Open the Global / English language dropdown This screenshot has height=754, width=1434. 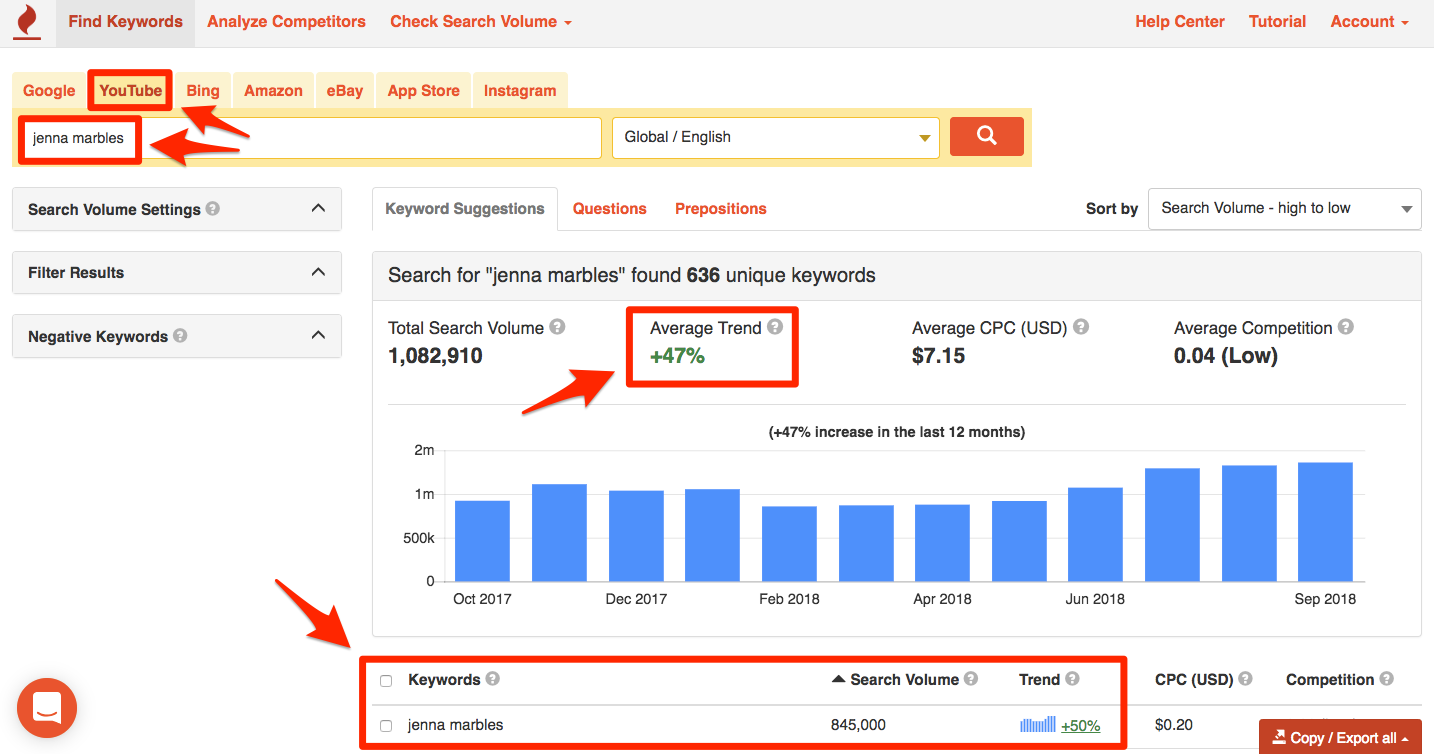[776, 137]
